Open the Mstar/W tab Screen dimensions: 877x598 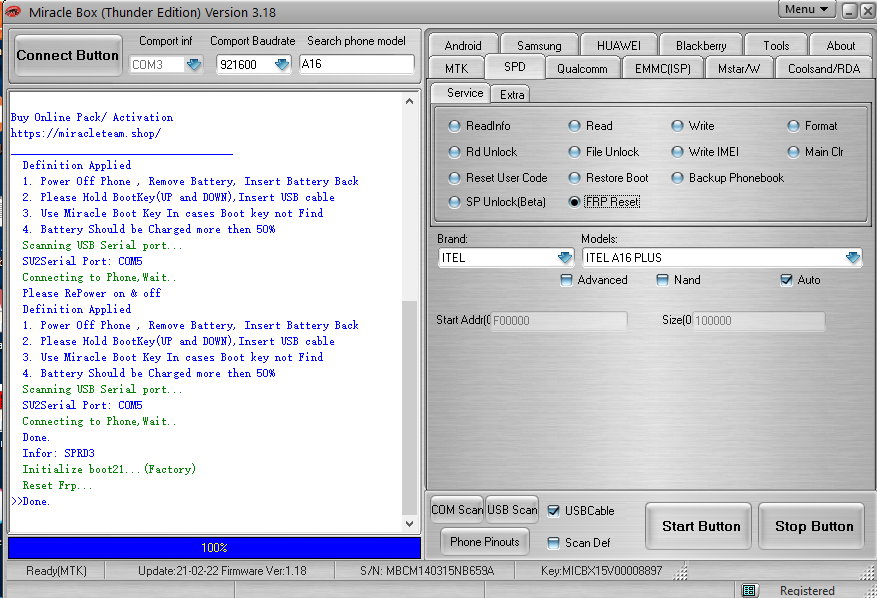click(x=739, y=68)
